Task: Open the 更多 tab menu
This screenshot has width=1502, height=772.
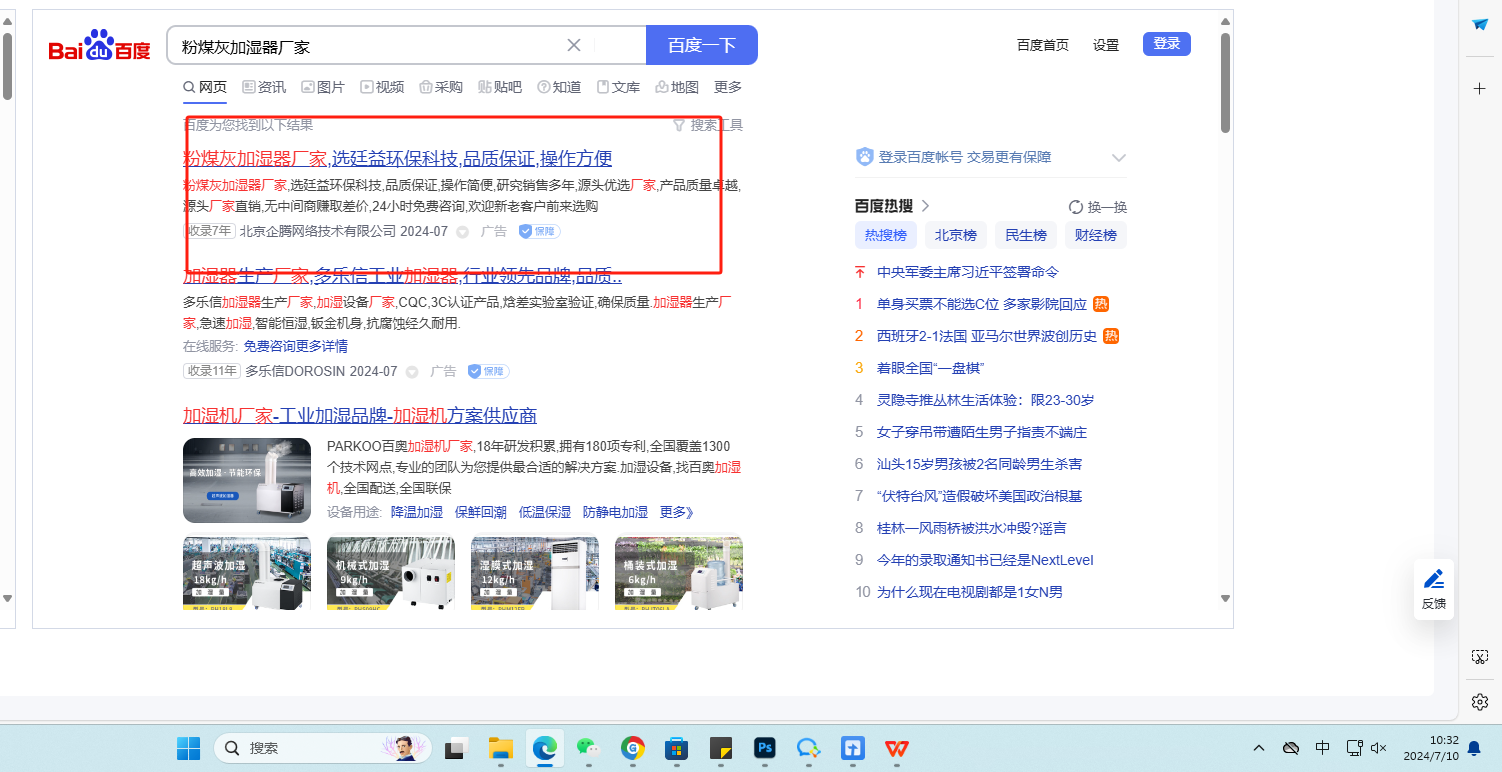Action: (728, 87)
